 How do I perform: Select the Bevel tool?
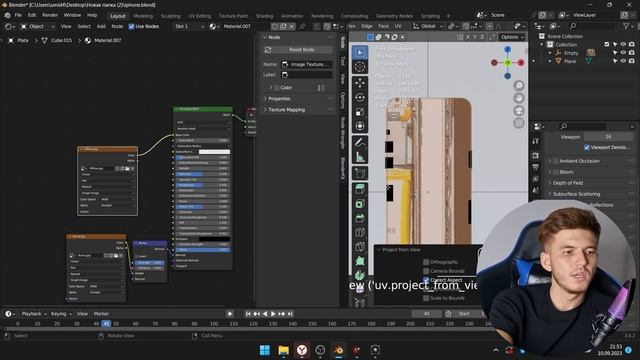coord(360,218)
